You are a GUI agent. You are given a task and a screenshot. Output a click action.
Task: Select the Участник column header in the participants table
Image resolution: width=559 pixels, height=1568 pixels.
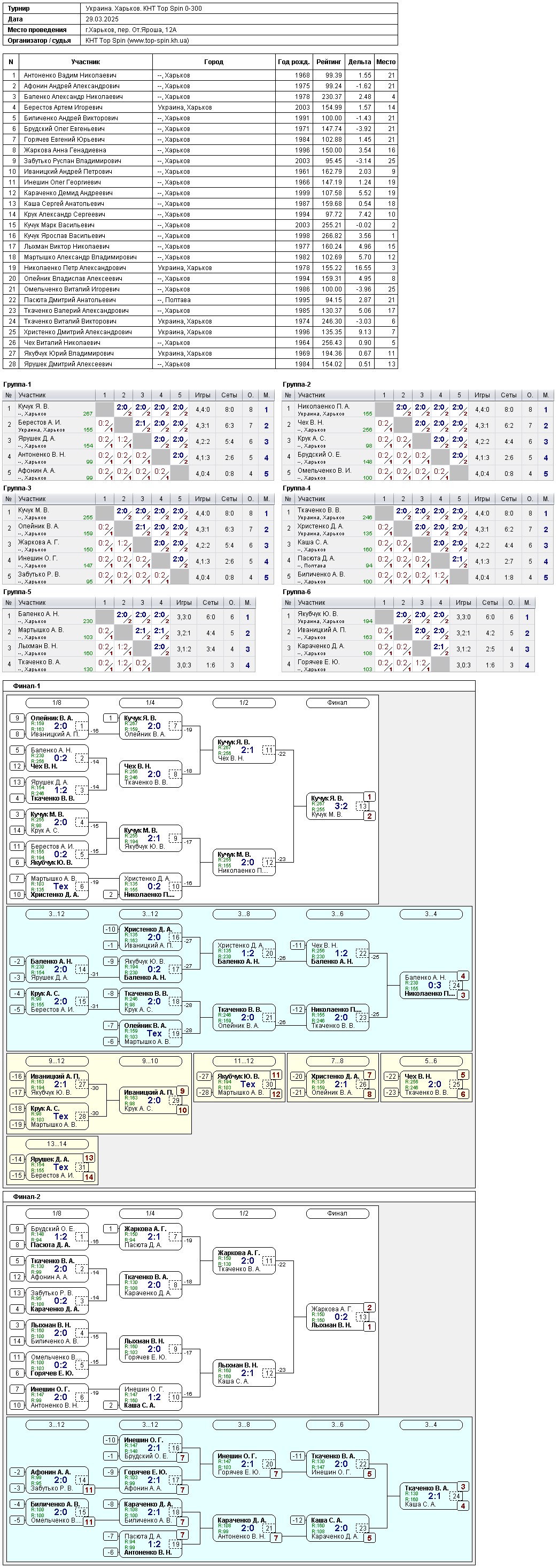(x=86, y=62)
